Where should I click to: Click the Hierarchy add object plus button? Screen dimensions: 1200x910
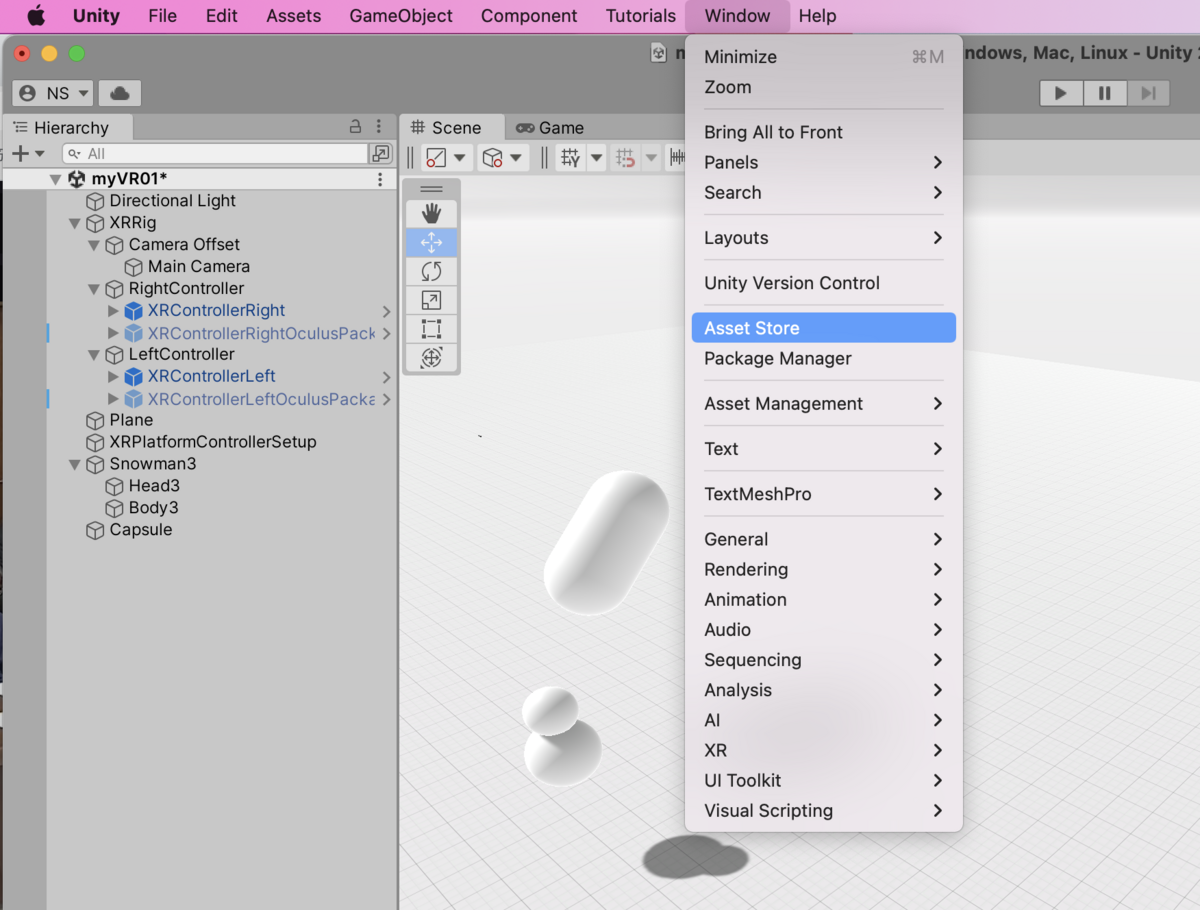click(20, 153)
